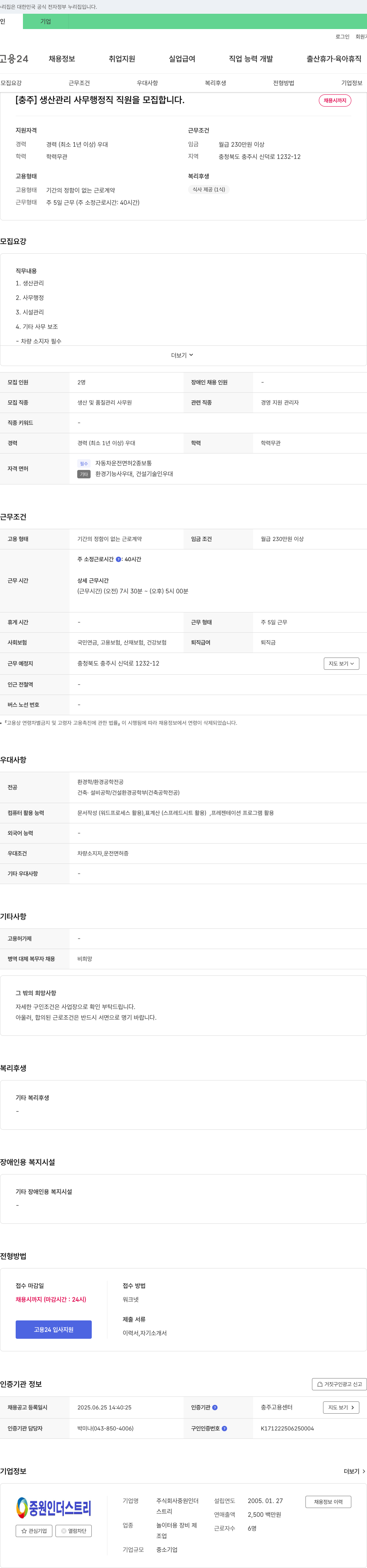The image size is (367, 1568).
Task: Click the 놀이터용 장비 제조업 industry text
Action: pyautogui.click(x=177, y=1530)
